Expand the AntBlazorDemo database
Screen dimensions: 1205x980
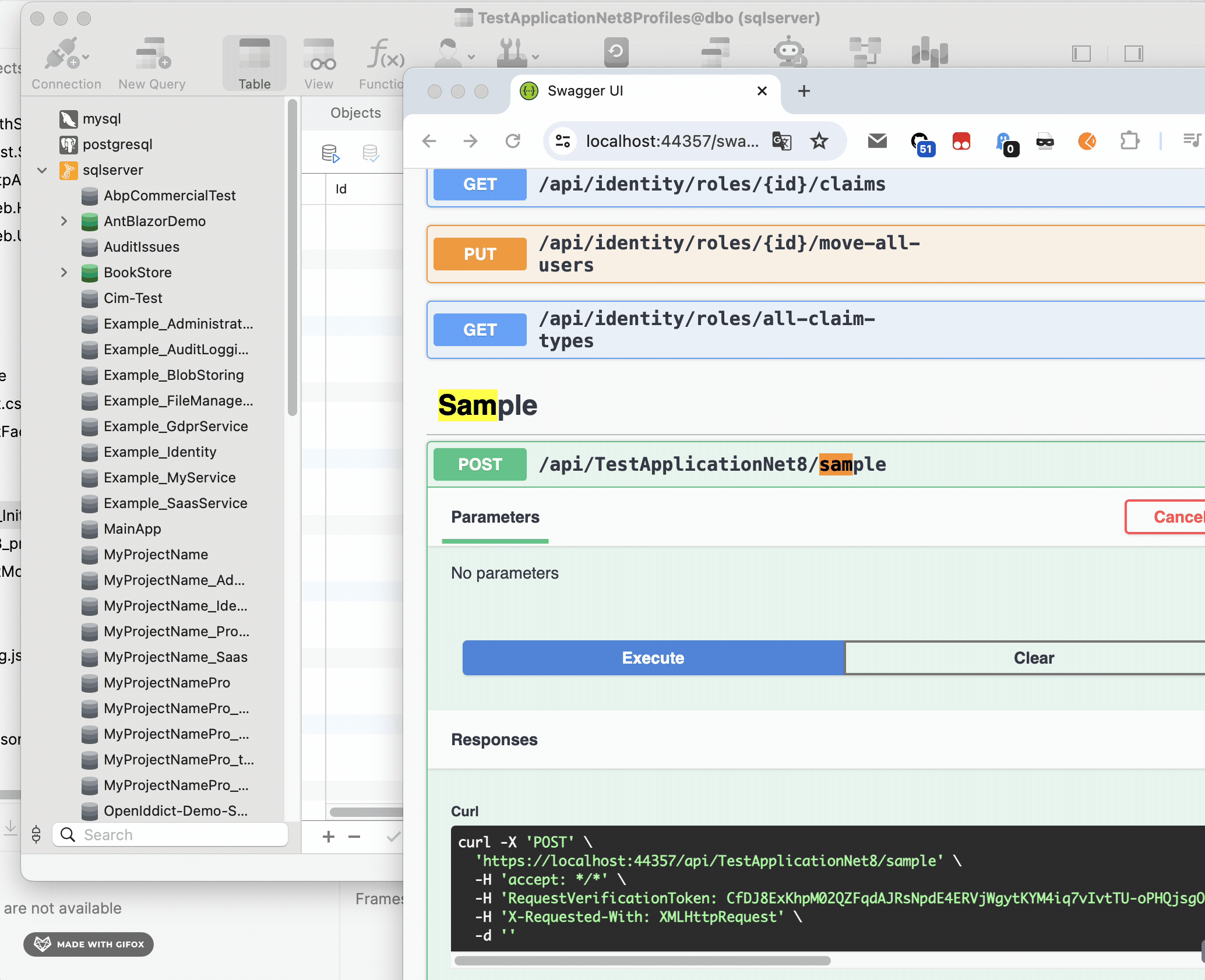(64, 221)
